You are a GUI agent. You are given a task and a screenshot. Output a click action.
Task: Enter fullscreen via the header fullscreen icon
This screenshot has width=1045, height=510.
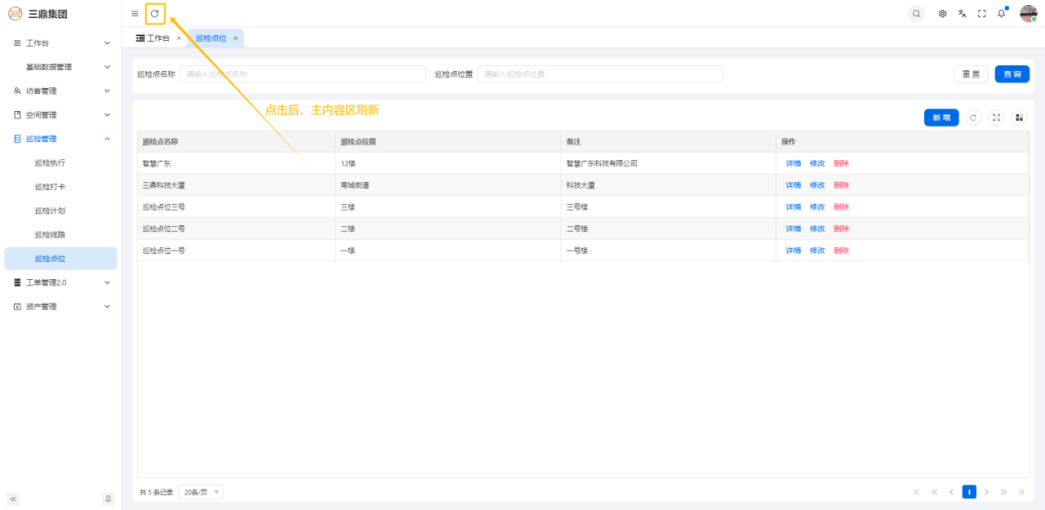tap(982, 14)
